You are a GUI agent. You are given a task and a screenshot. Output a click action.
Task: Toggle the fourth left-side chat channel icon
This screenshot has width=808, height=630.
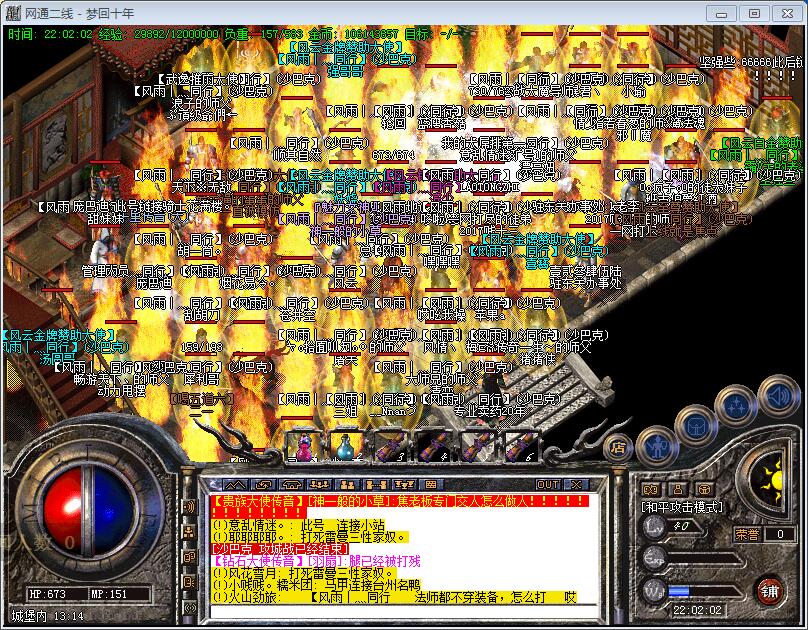click(189, 582)
